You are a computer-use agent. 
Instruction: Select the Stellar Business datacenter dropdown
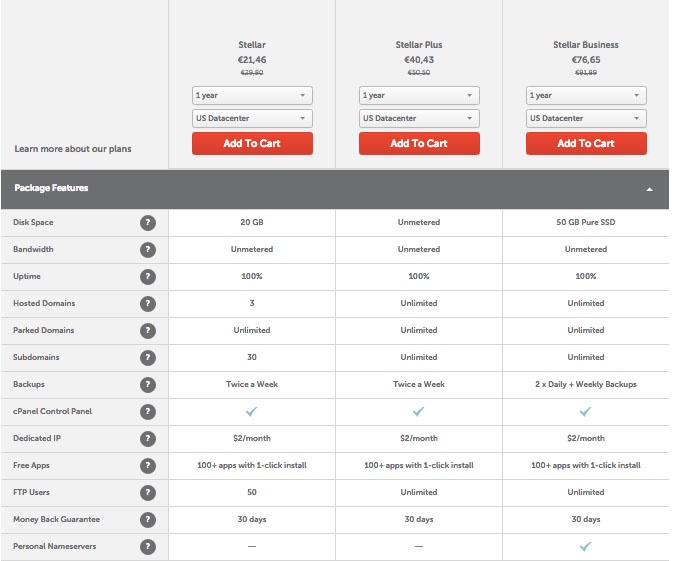(x=586, y=119)
